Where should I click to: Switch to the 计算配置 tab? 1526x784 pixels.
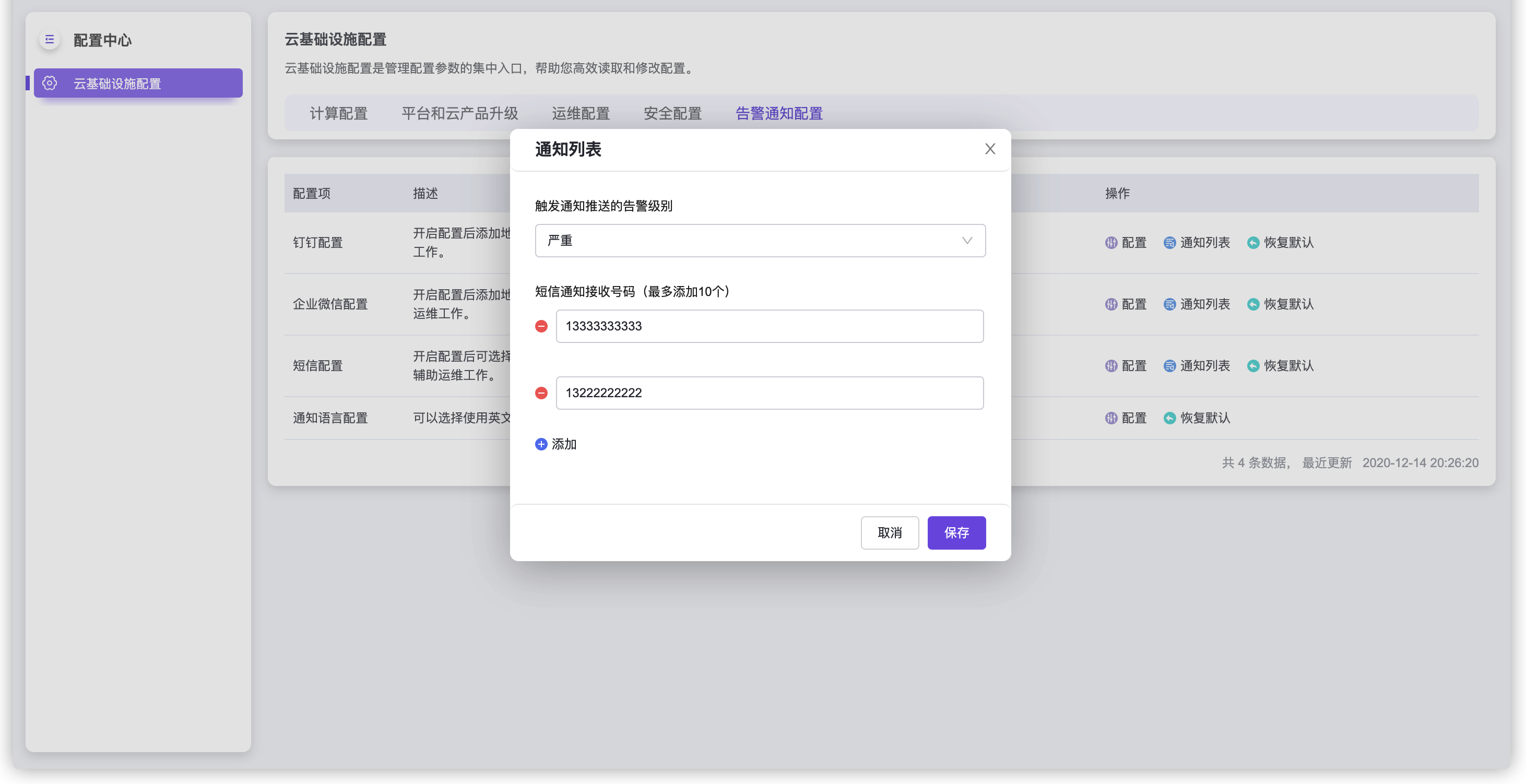point(338,113)
